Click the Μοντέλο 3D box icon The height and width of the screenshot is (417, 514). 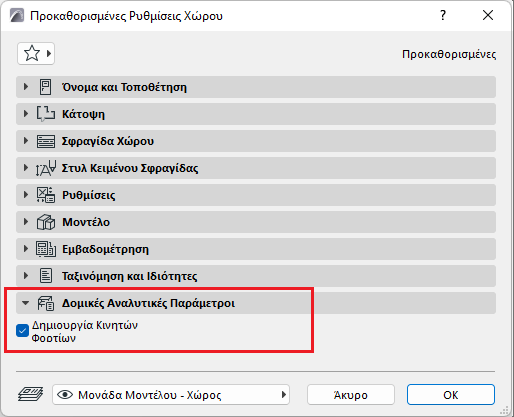(46, 222)
